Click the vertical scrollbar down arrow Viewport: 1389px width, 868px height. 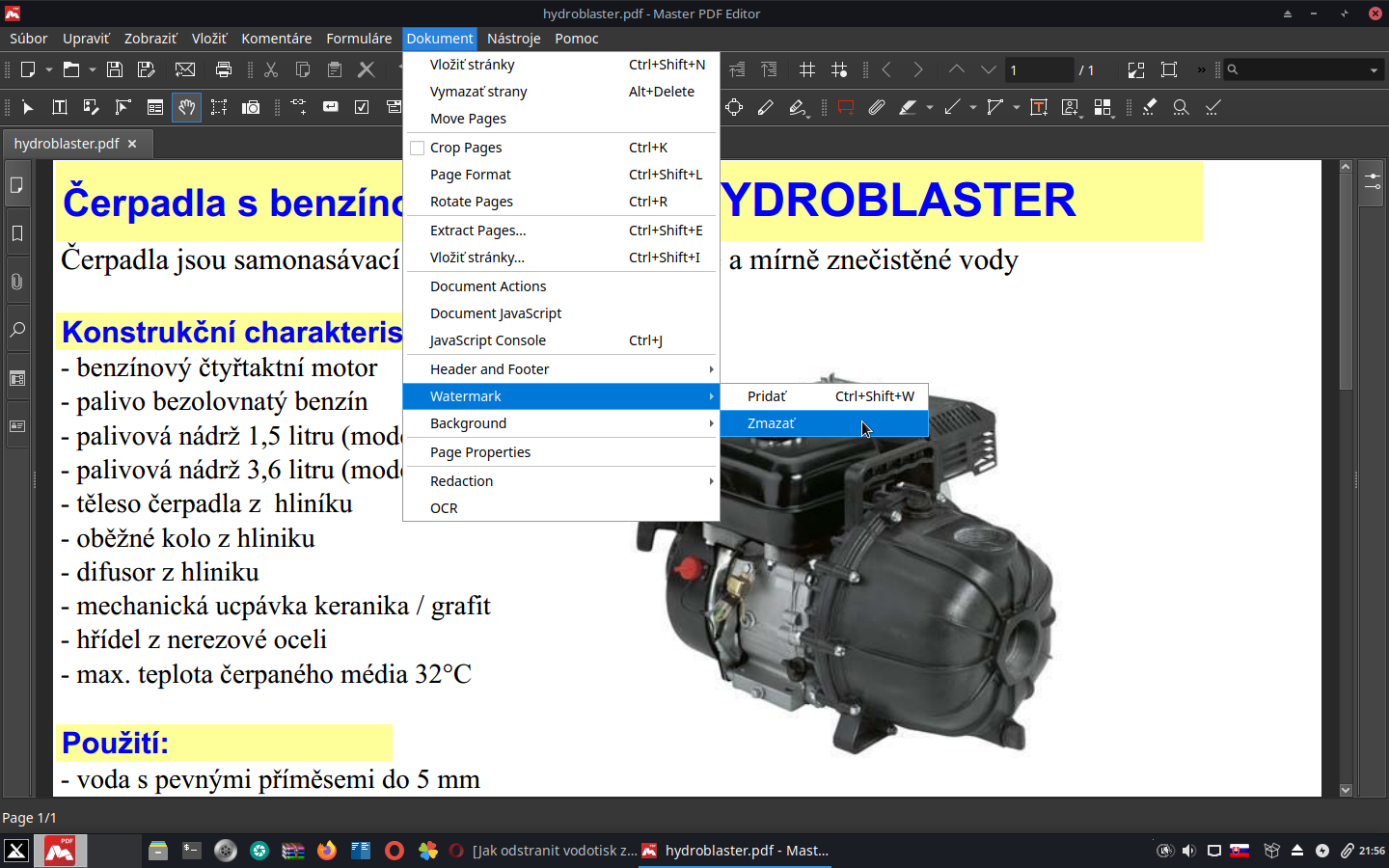[x=1346, y=790]
